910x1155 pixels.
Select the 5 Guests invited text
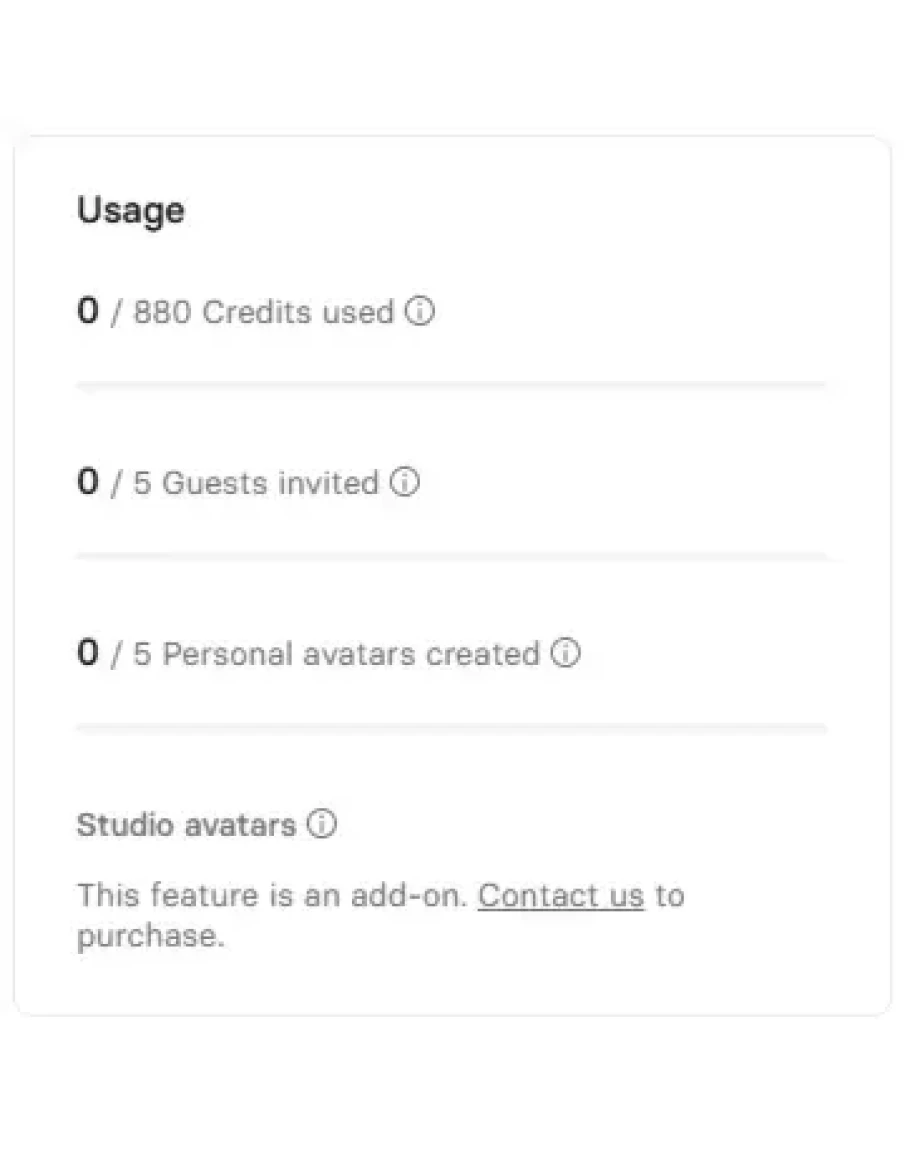[255, 483]
